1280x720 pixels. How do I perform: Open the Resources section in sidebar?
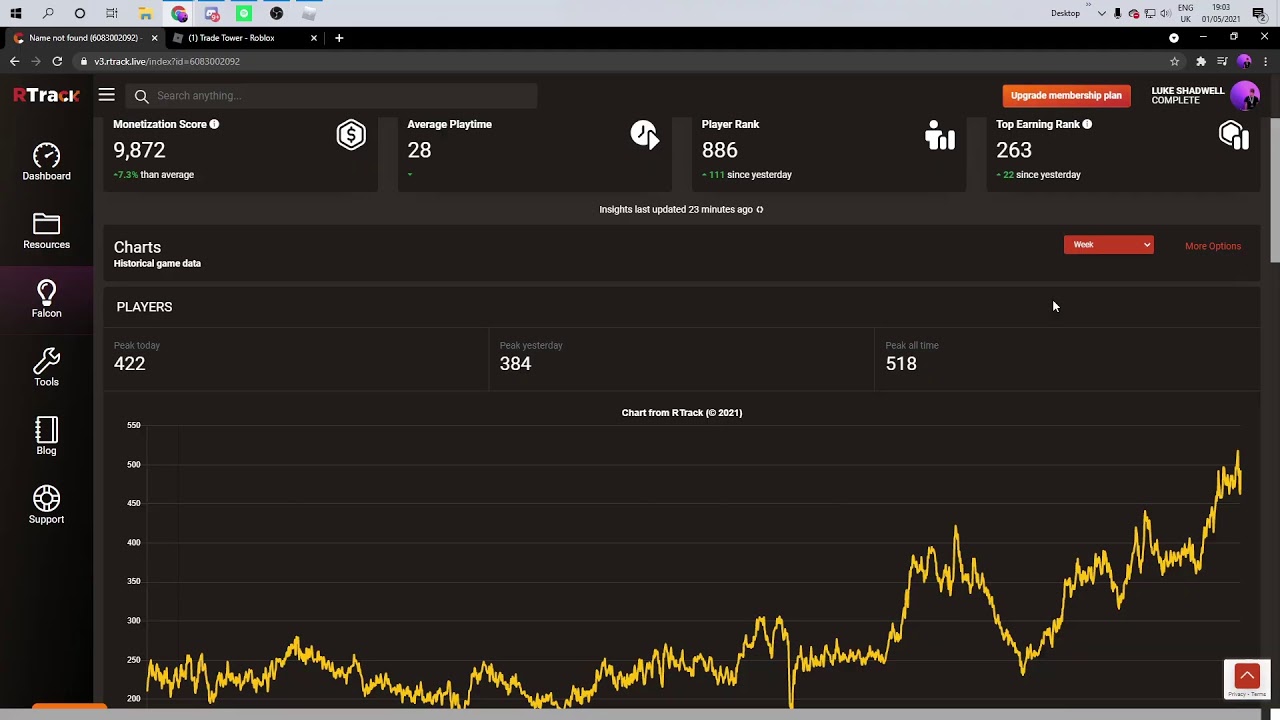(x=46, y=231)
